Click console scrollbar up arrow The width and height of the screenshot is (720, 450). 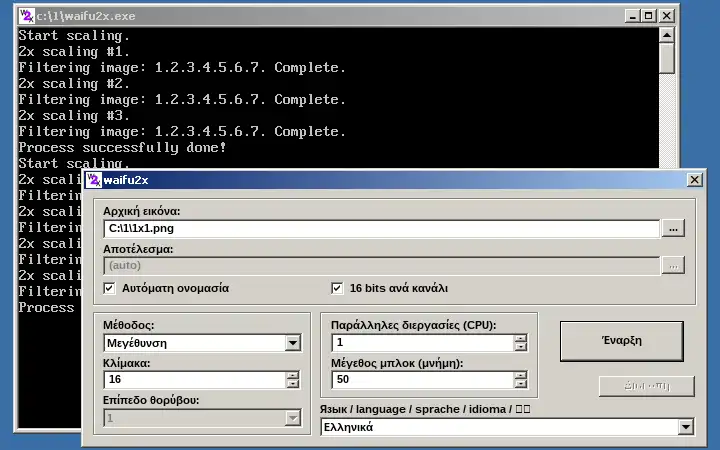tap(667, 35)
